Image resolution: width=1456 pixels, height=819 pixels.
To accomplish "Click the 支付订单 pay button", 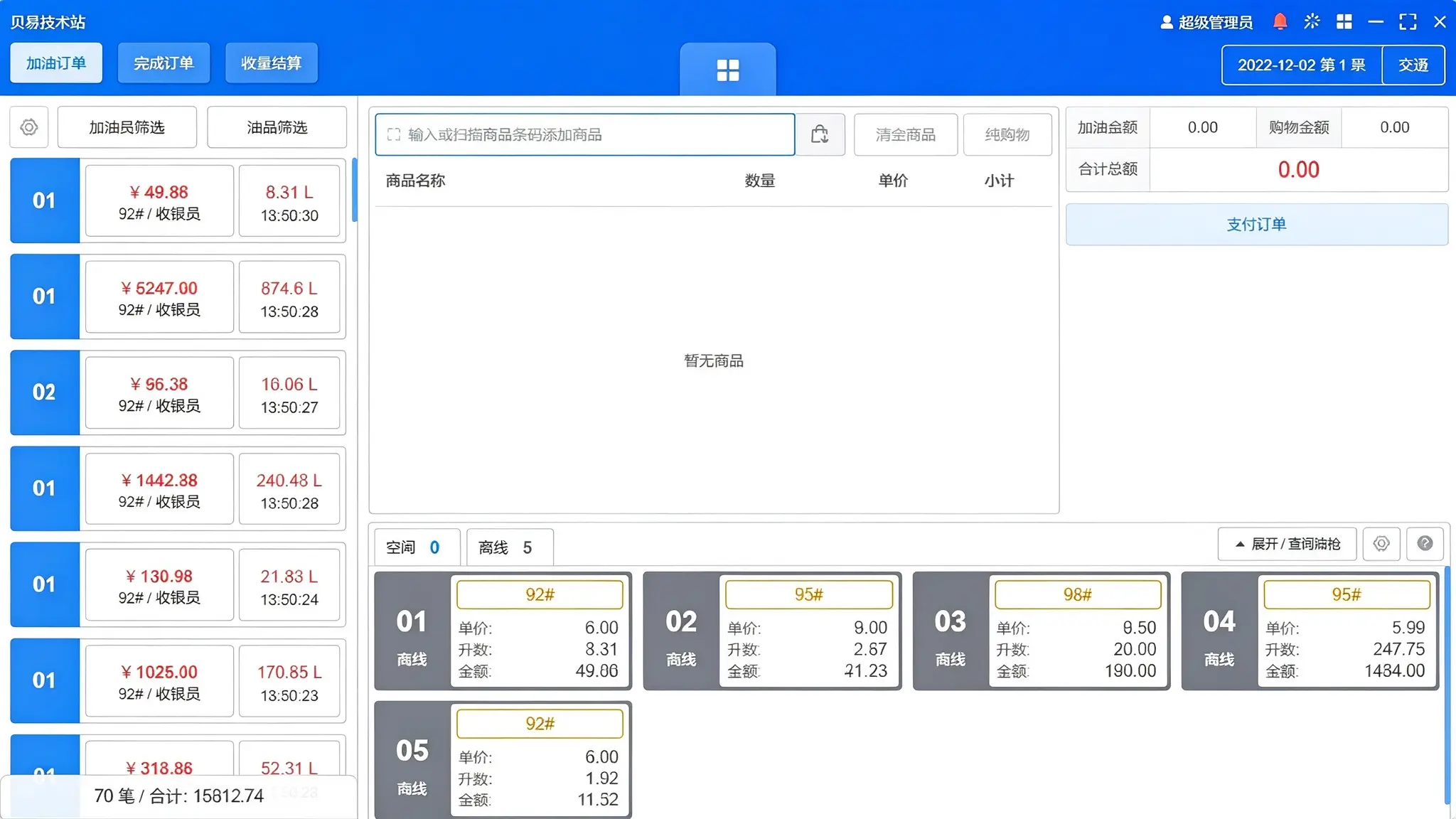I will point(1256,225).
